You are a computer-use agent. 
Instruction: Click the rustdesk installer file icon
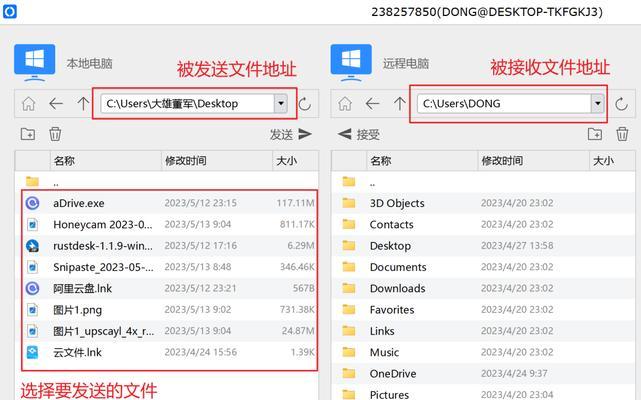[x=32, y=245]
